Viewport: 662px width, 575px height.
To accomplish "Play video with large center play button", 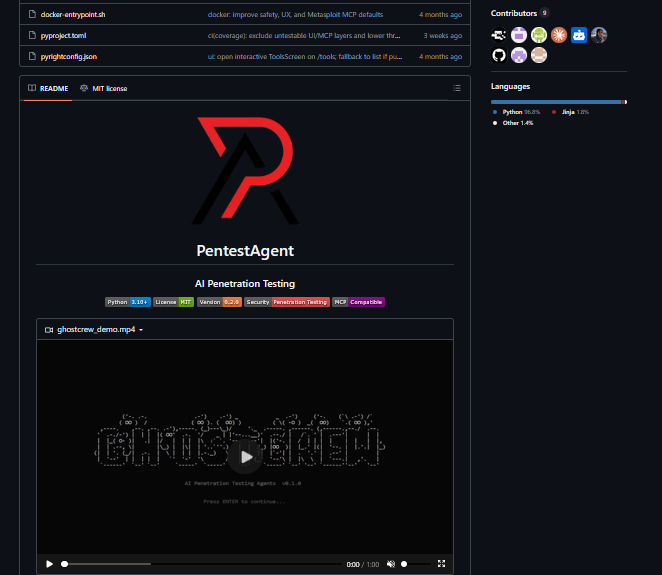I will tap(245, 456).
